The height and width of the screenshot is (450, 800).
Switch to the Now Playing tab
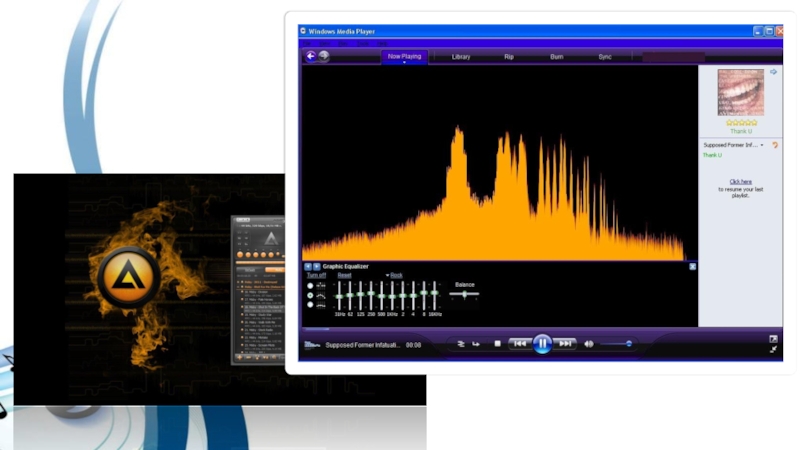click(404, 56)
